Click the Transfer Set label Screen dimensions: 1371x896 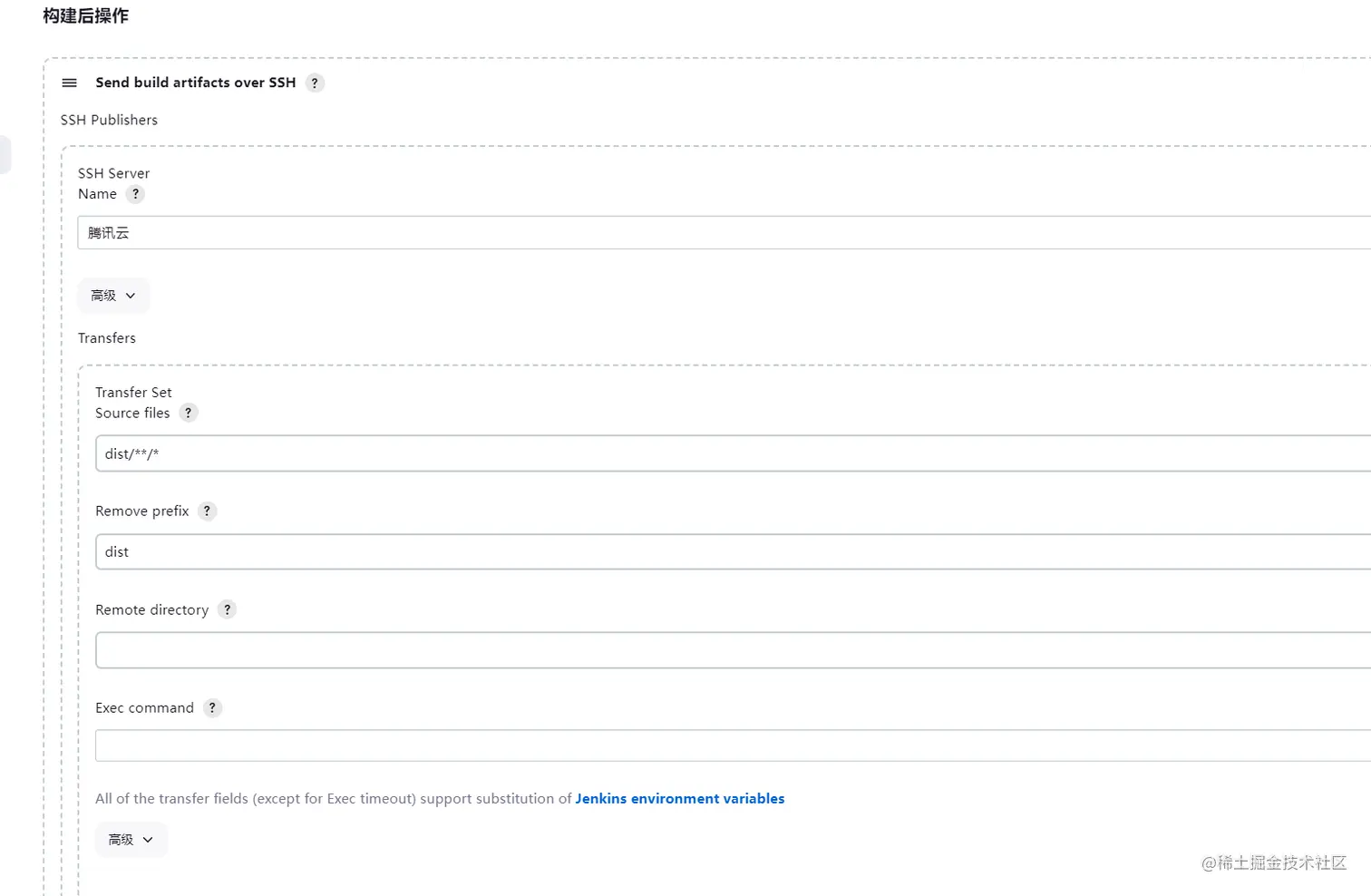(133, 392)
